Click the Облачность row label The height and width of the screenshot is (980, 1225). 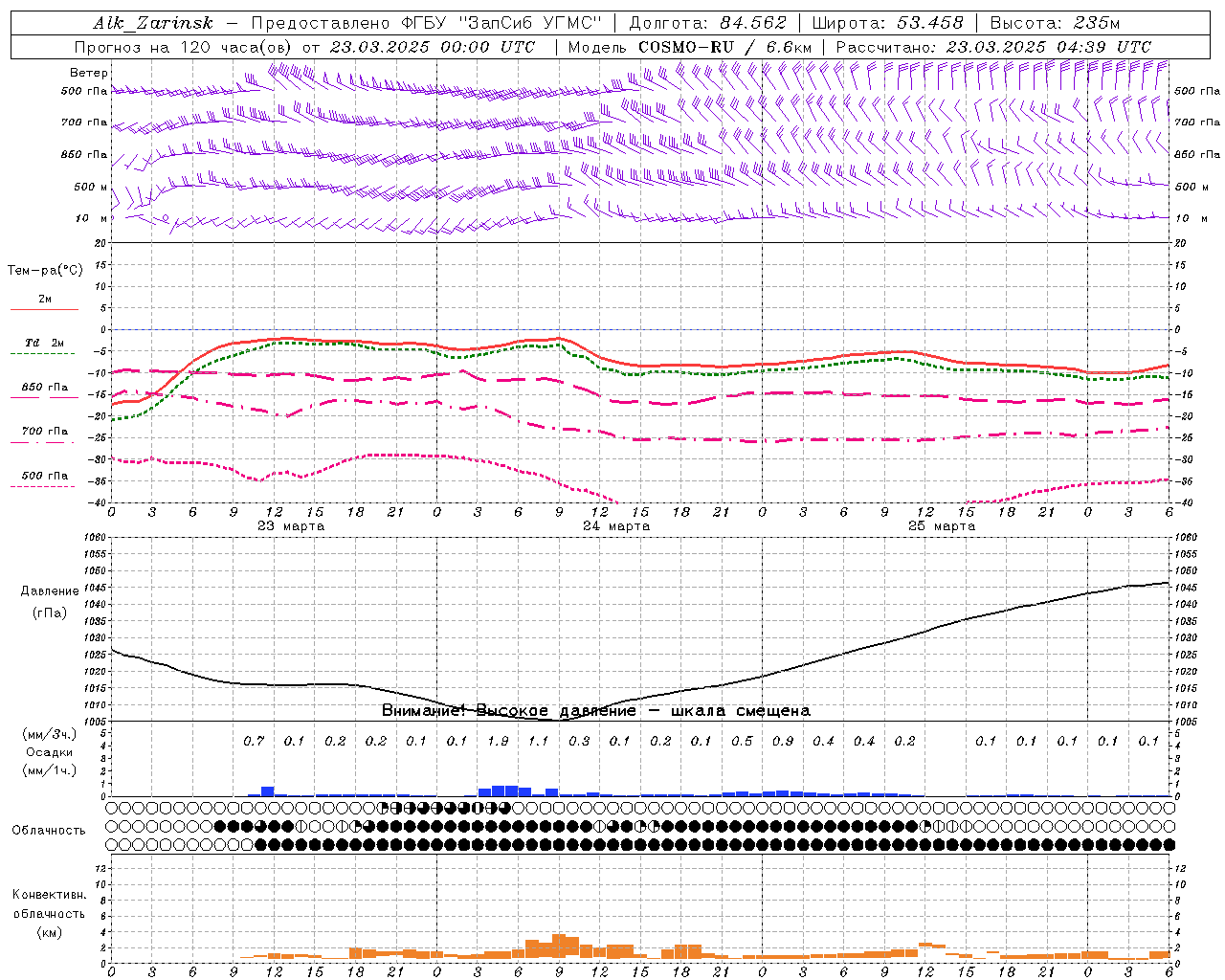pos(49,831)
